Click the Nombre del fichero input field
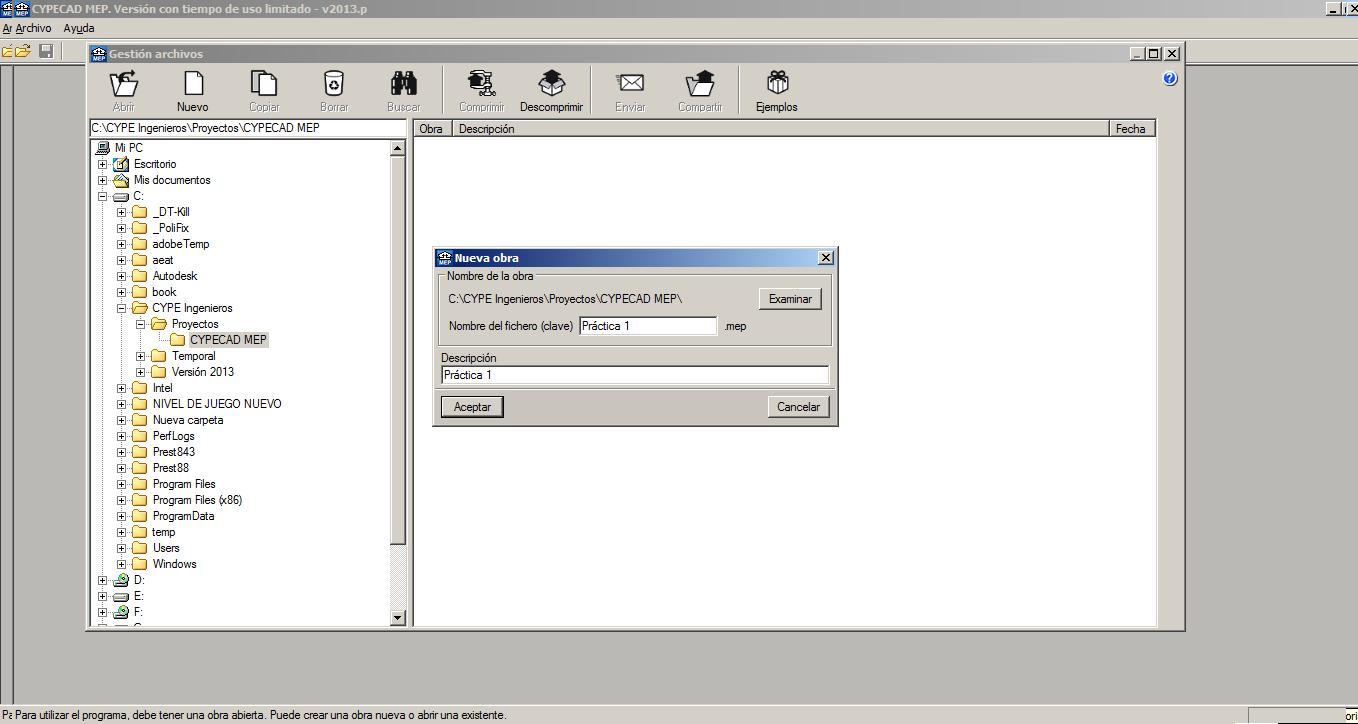Image resolution: width=1358 pixels, height=724 pixels. pyautogui.click(x=648, y=326)
